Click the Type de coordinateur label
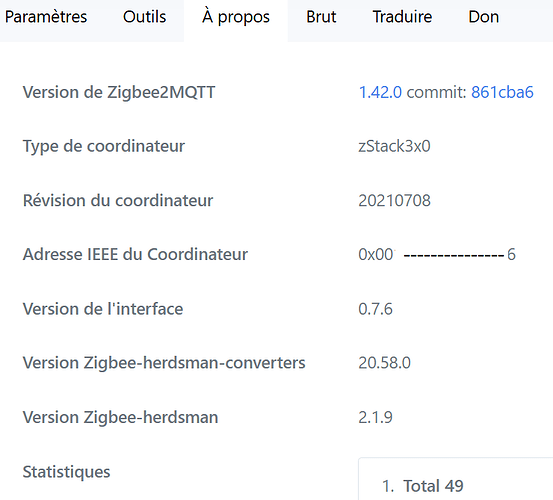This screenshot has width=553, height=500. [x=104, y=146]
